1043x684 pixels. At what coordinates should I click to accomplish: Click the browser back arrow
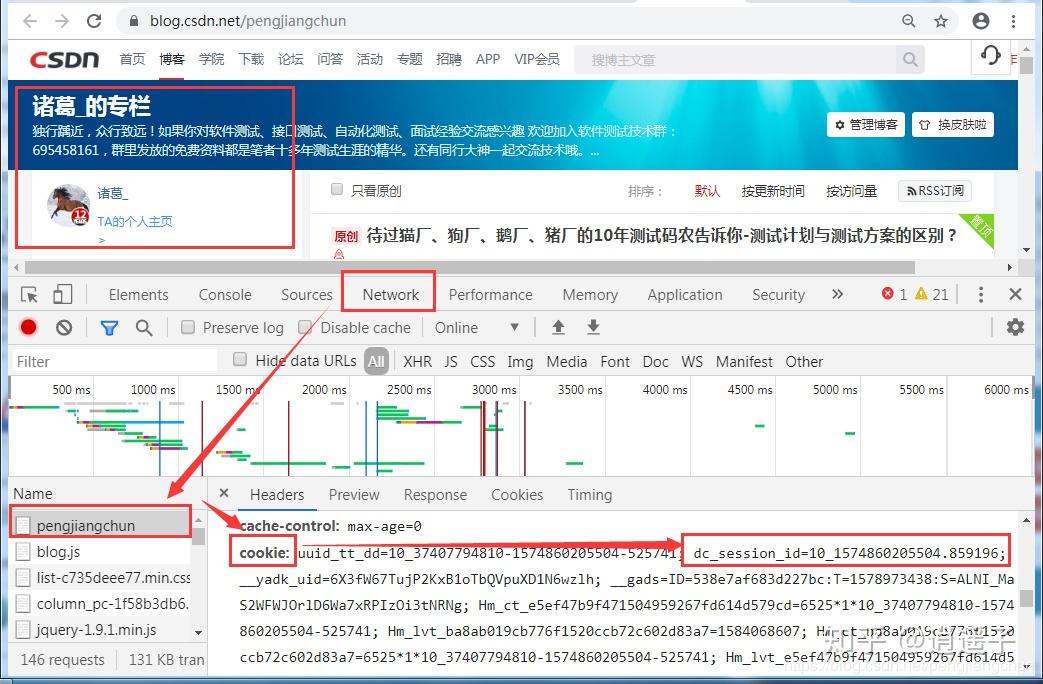[30, 21]
